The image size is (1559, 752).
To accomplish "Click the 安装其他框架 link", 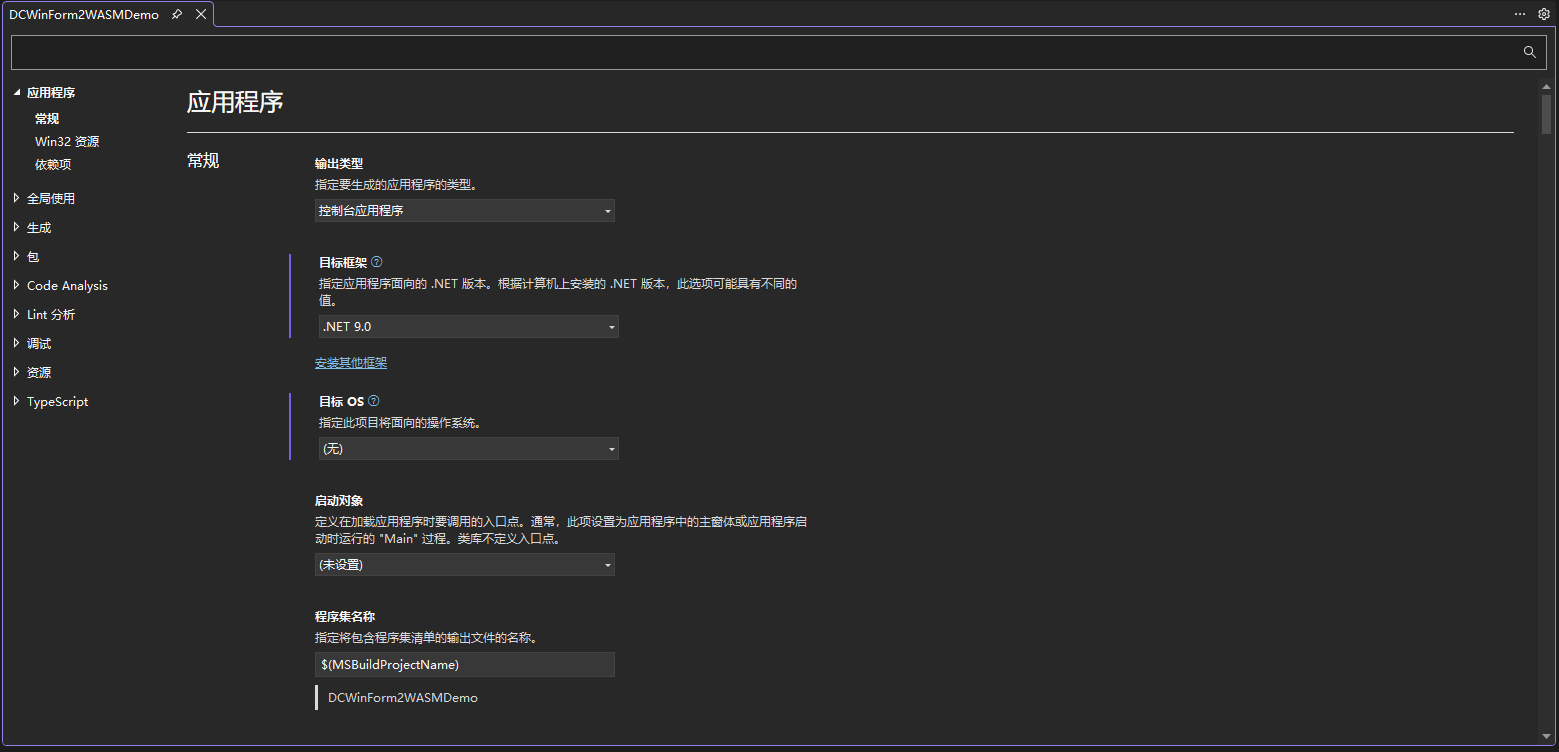I will pyautogui.click(x=350, y=362).
